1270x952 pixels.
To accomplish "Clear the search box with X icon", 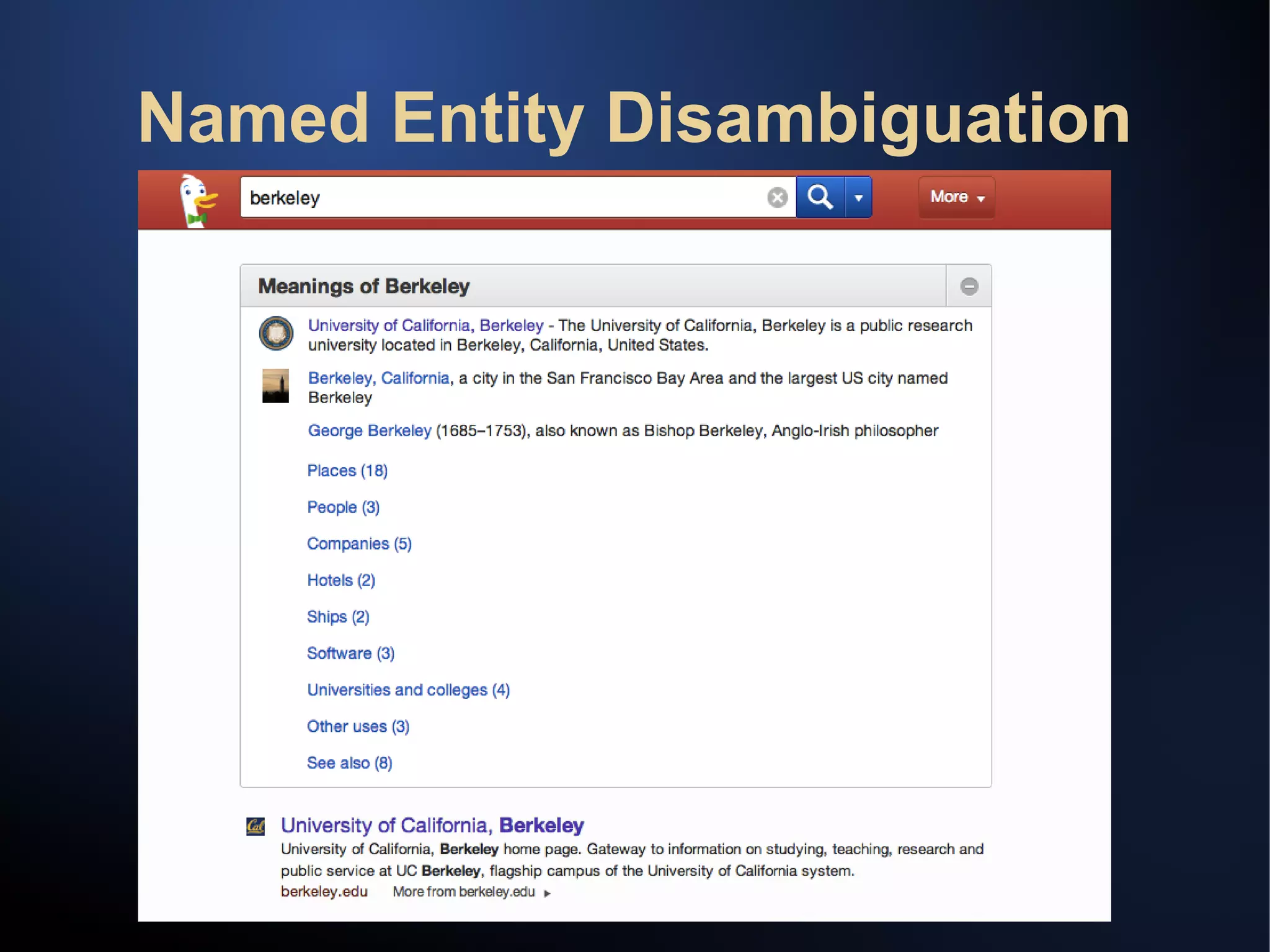I will [x=777, y=198].
